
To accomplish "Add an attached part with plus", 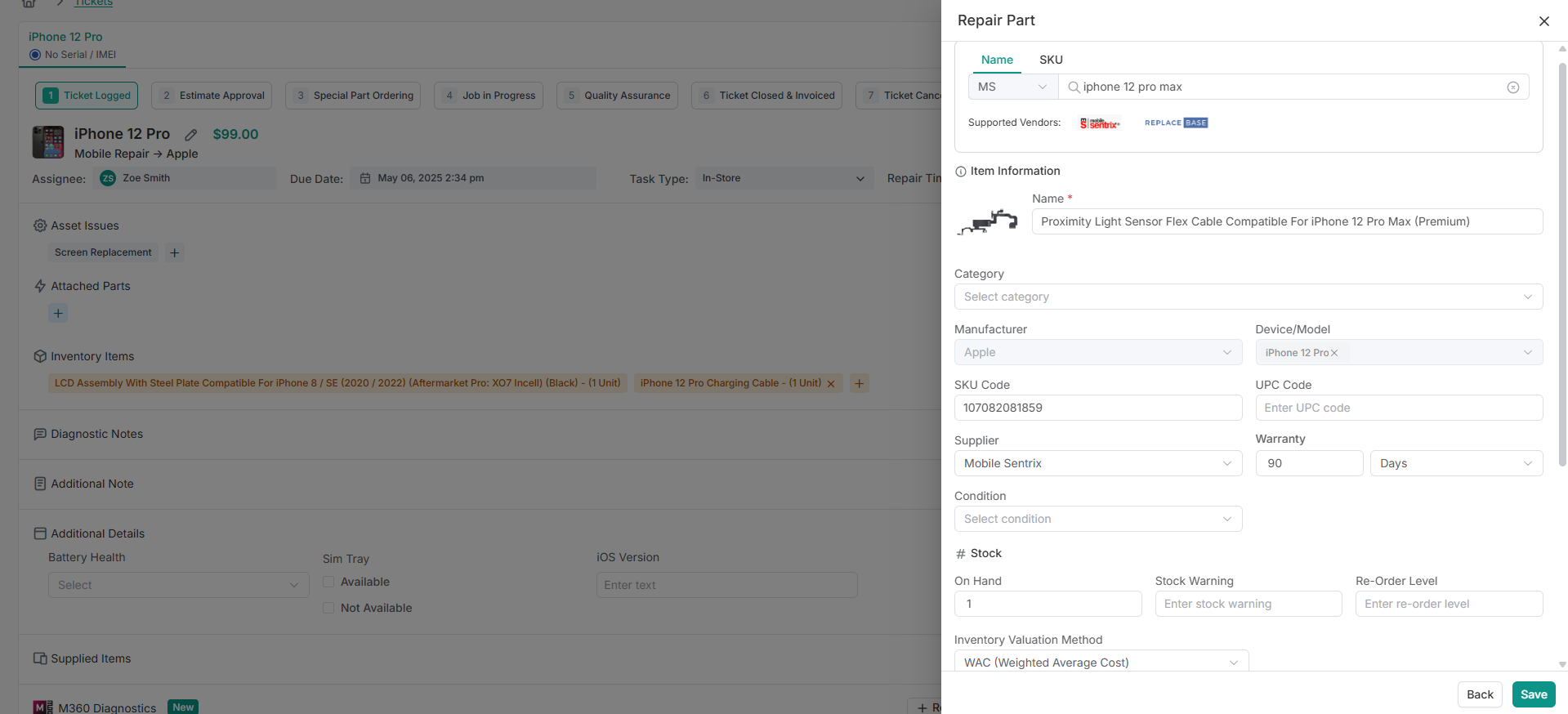I will click(58, 313).
